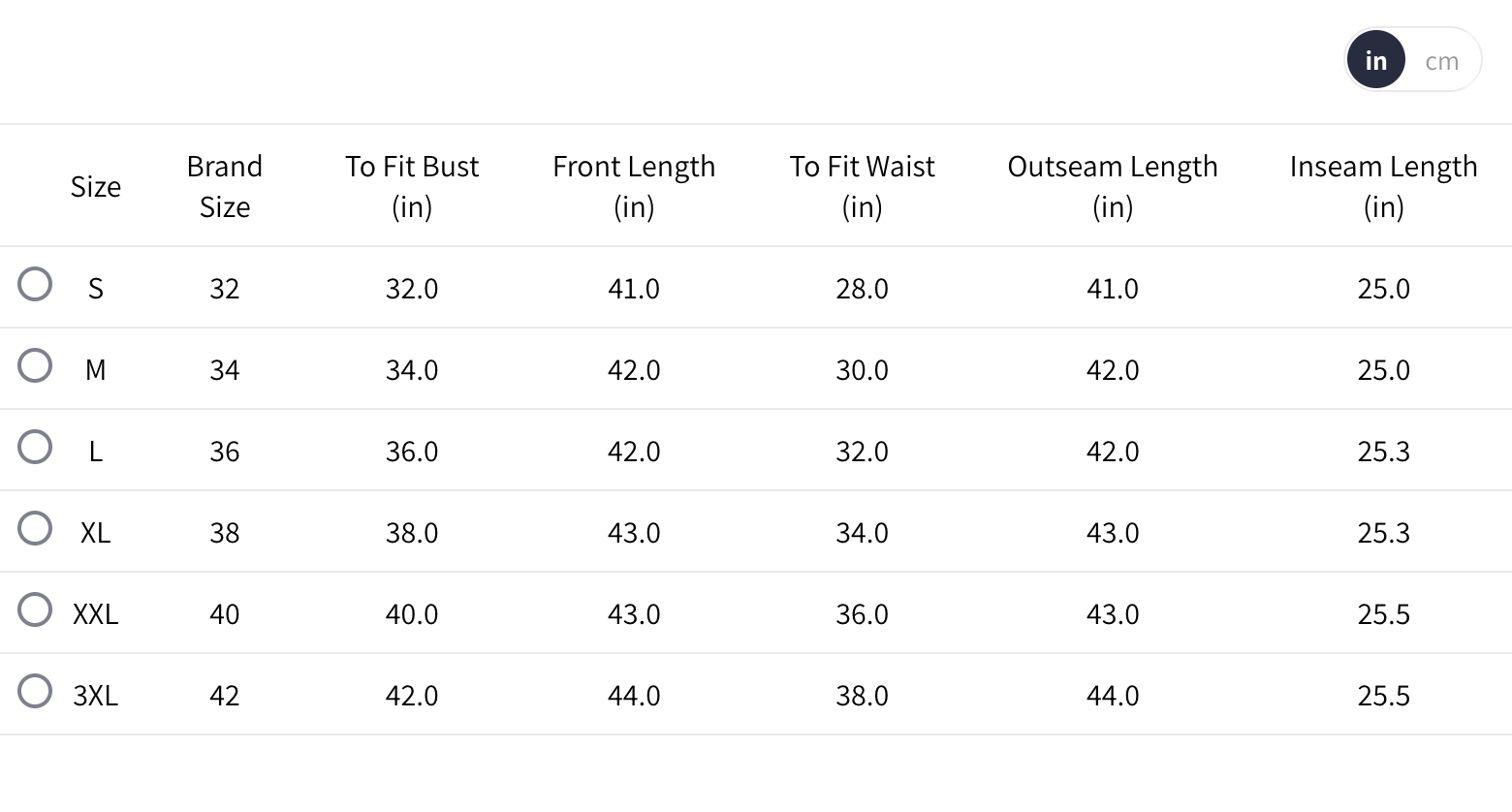Choose the 3XL size radio button

(x=35, y=691)
